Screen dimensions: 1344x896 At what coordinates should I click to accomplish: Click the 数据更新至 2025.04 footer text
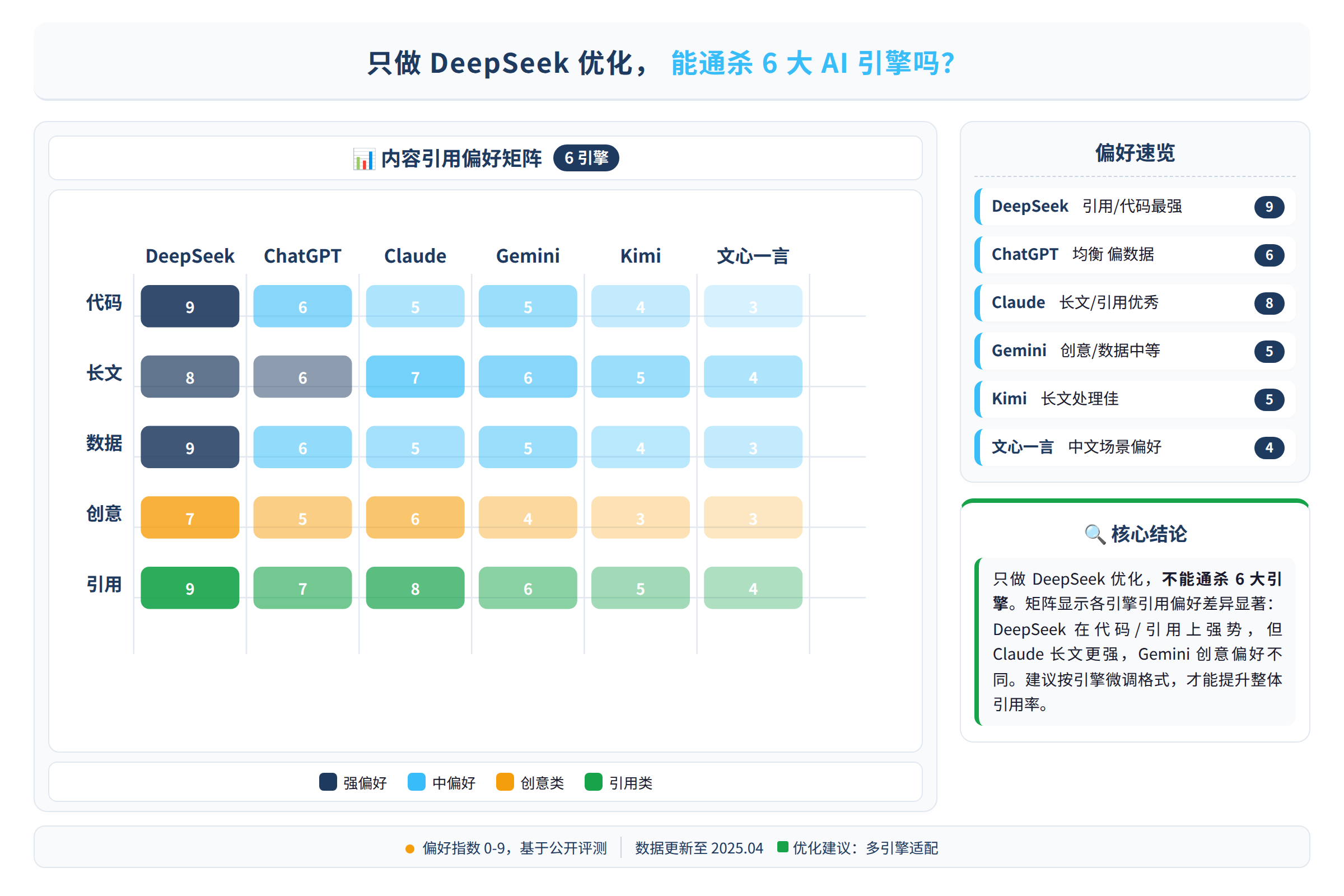click(x=699, y=848)
